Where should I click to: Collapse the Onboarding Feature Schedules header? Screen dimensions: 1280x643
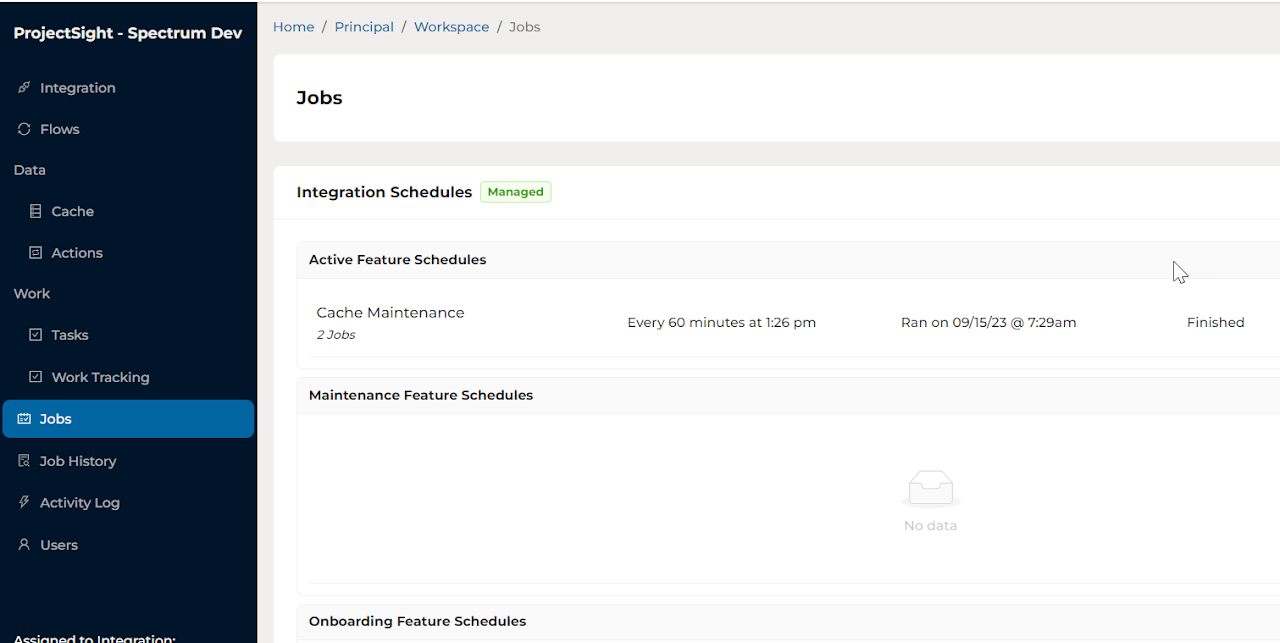click(x=788, y=621)
